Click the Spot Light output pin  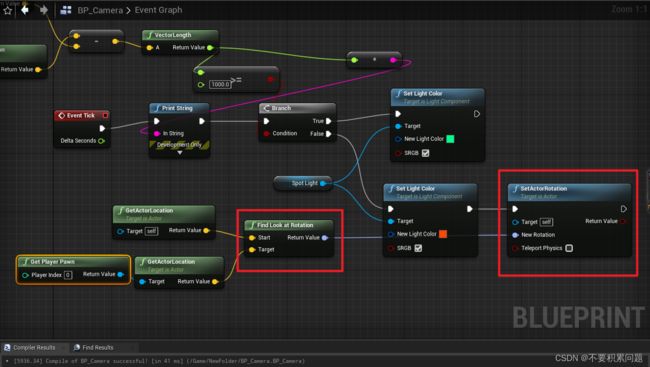323,183
